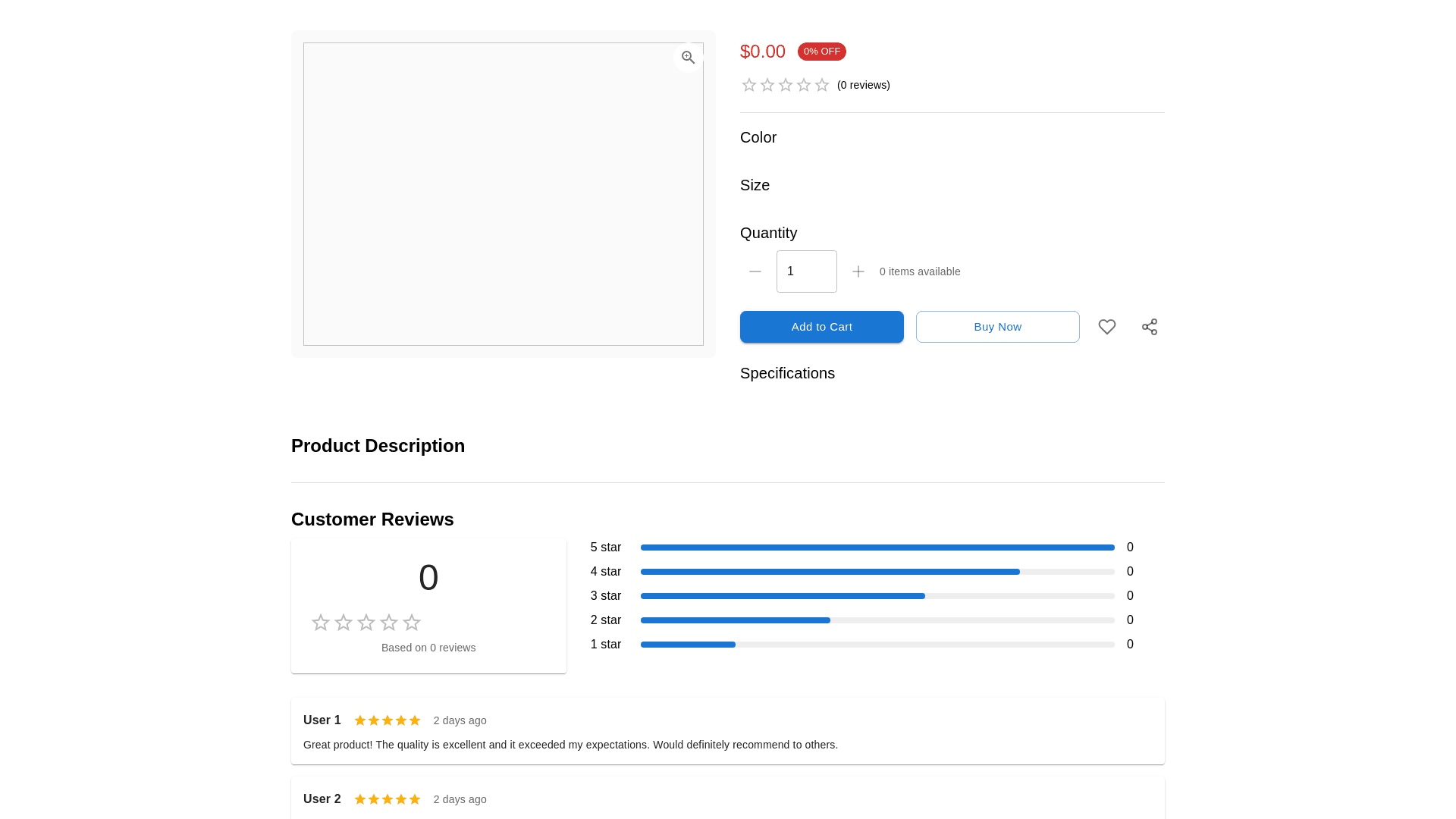Add product to wishlist with heart icon
This screenshot has height=819, width=1456.
click(1107, 327)
